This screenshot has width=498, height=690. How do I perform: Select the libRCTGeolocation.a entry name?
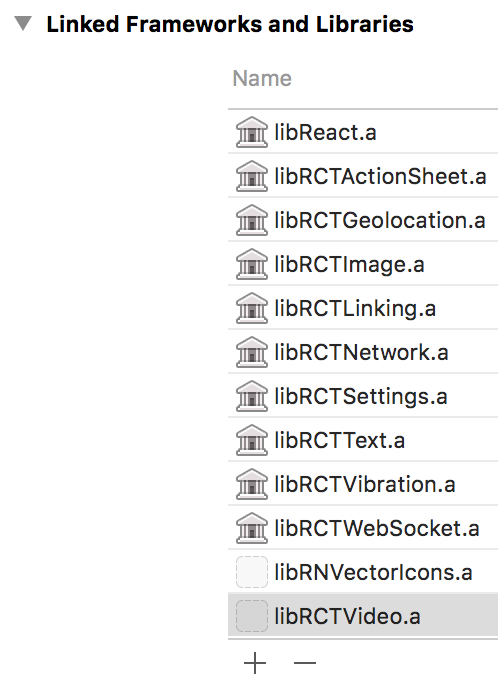[380, 220]
